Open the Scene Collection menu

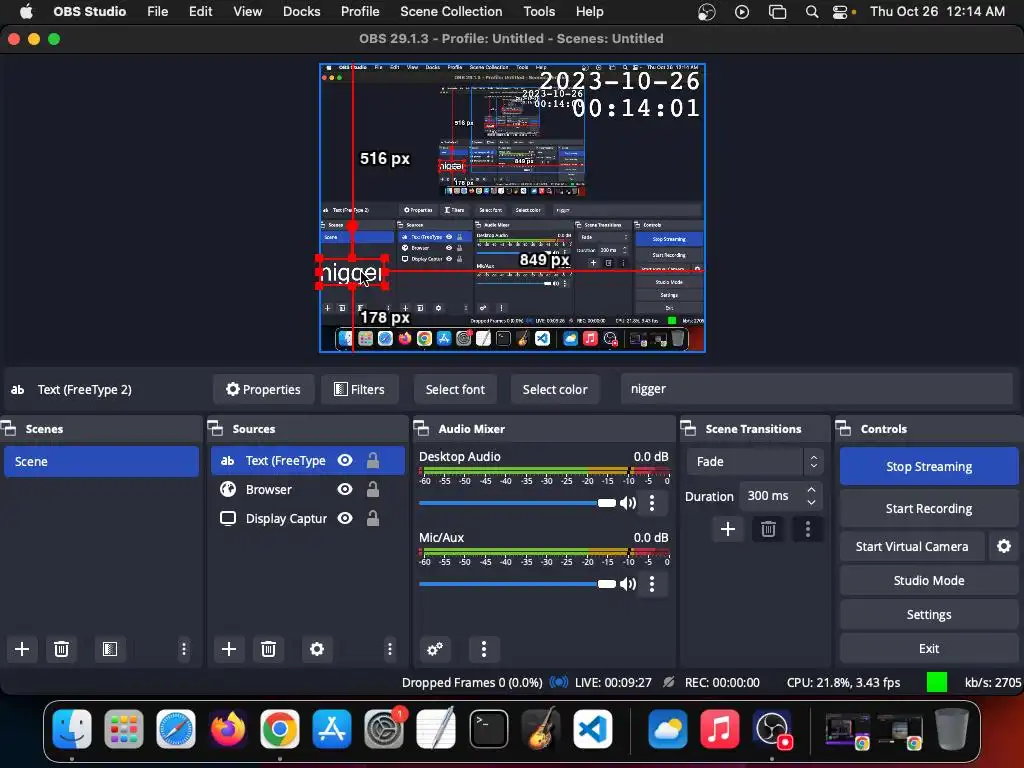(x=451, y=11)
